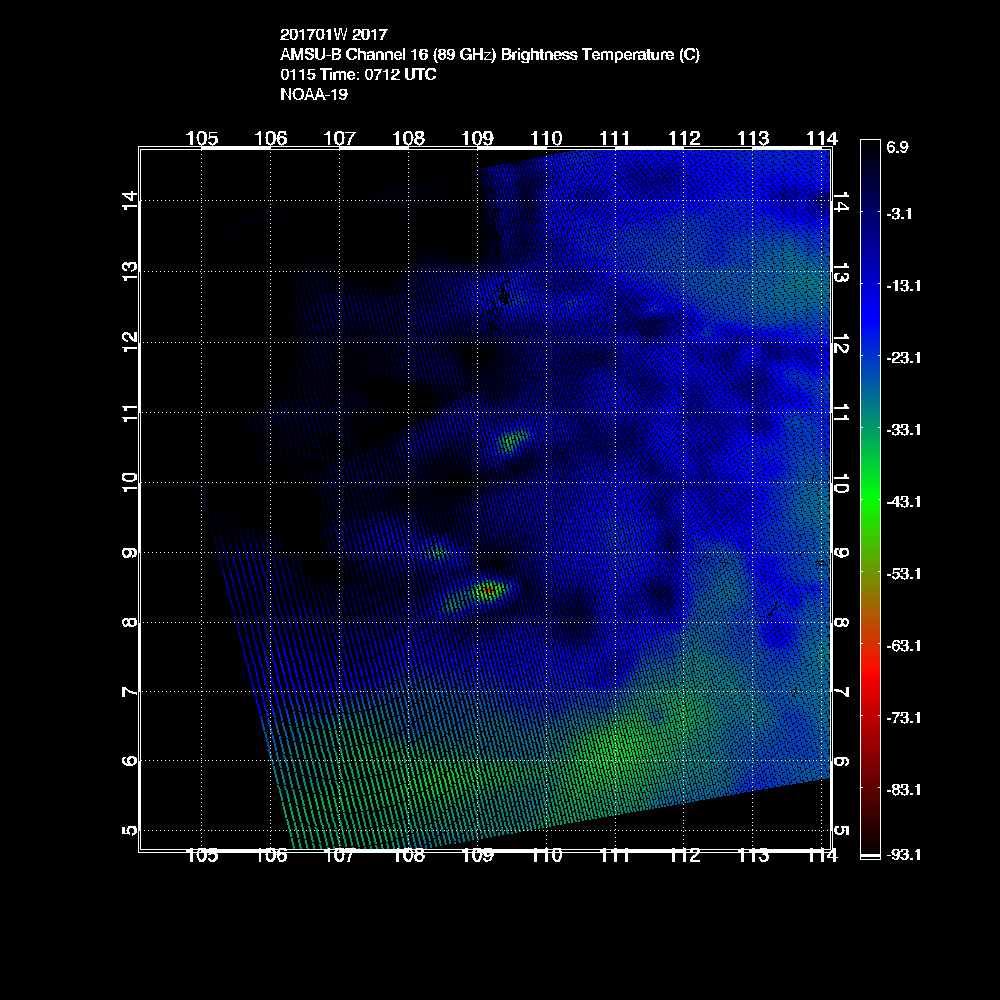Click longitude label 110 on the top axis
Image resolution: width=1000 pixels, height=1000 pixels.
point(547,138)
